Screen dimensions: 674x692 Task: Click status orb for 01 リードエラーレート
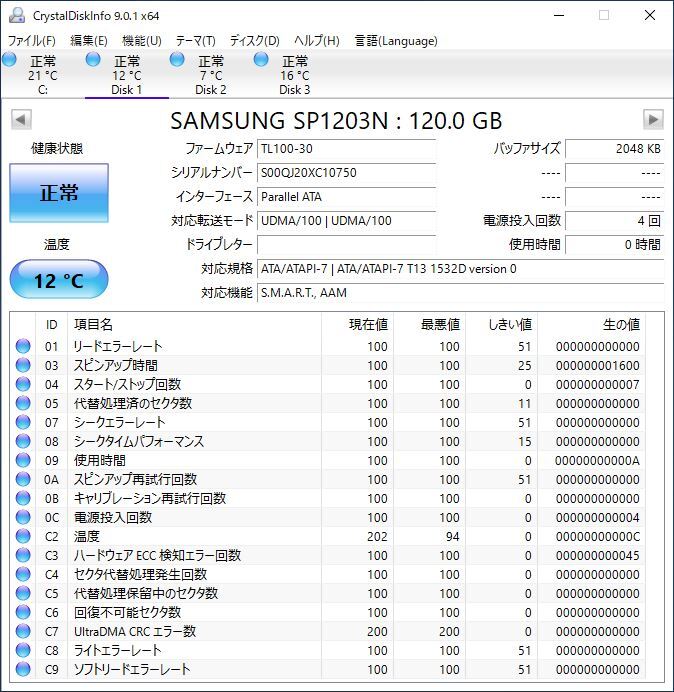23,346
